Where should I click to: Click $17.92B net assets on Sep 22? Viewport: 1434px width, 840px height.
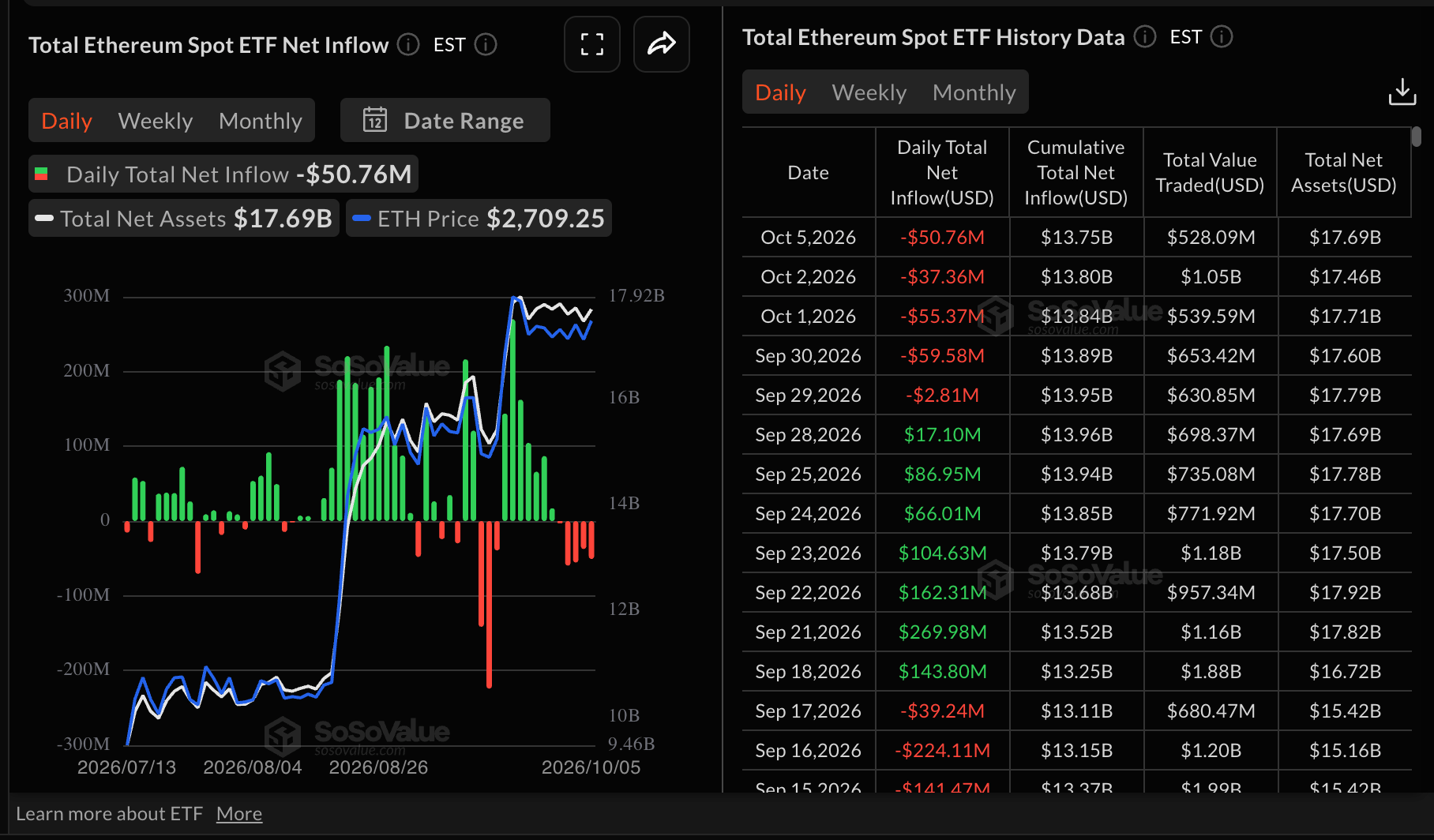[x=1345, y=592]
